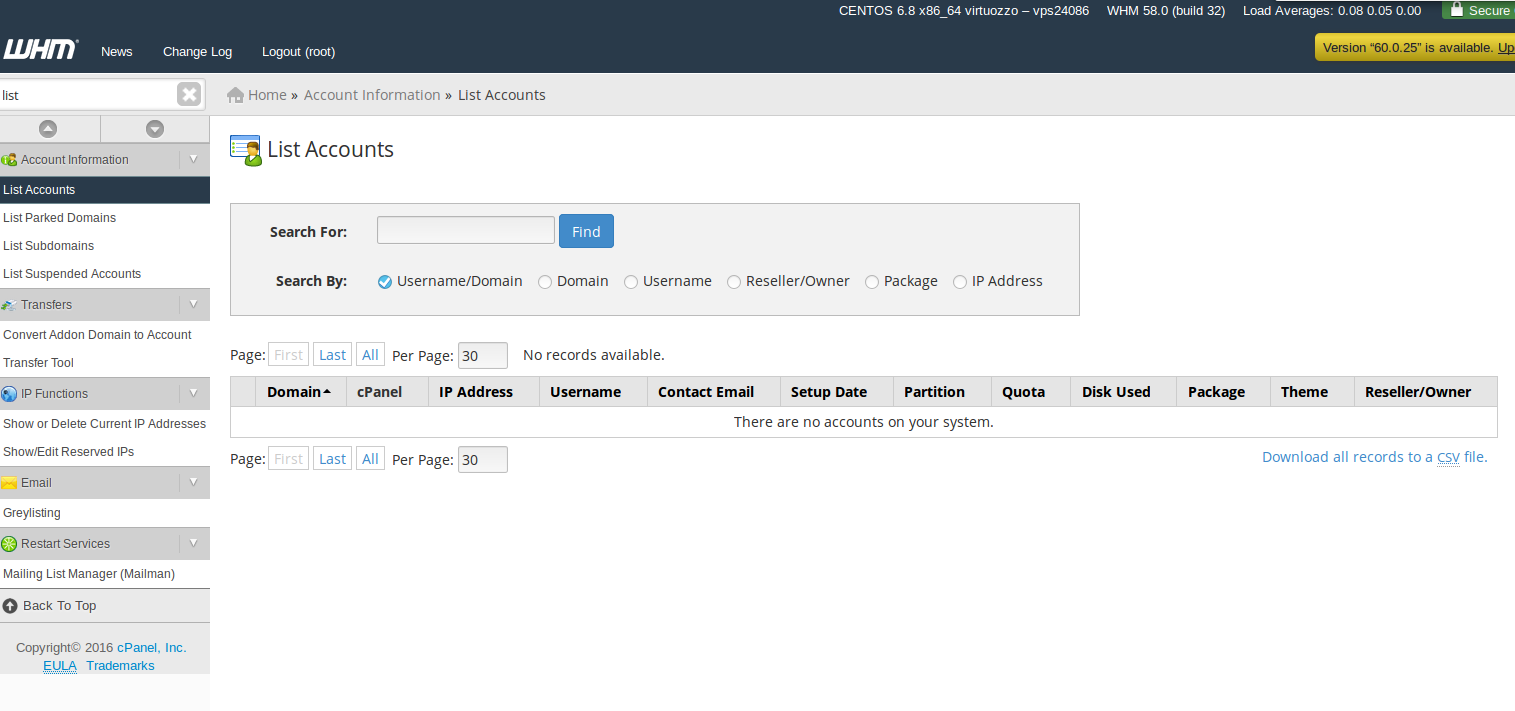The image size is (1515, 711).
Task: Click the Home breadcrumb icon
Action: (236, 95)
